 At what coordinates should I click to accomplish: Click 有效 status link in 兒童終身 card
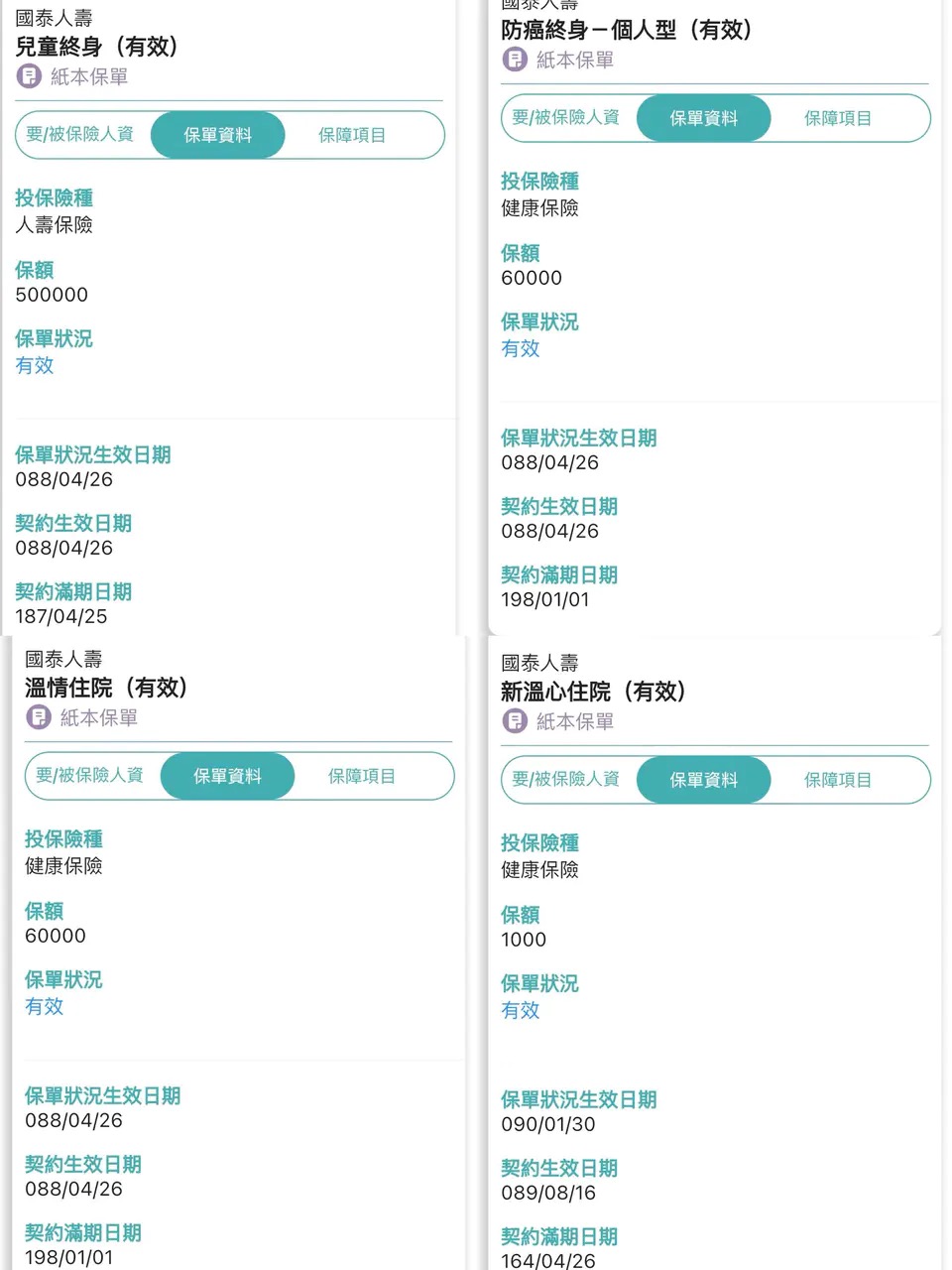(x=35, y=365)
